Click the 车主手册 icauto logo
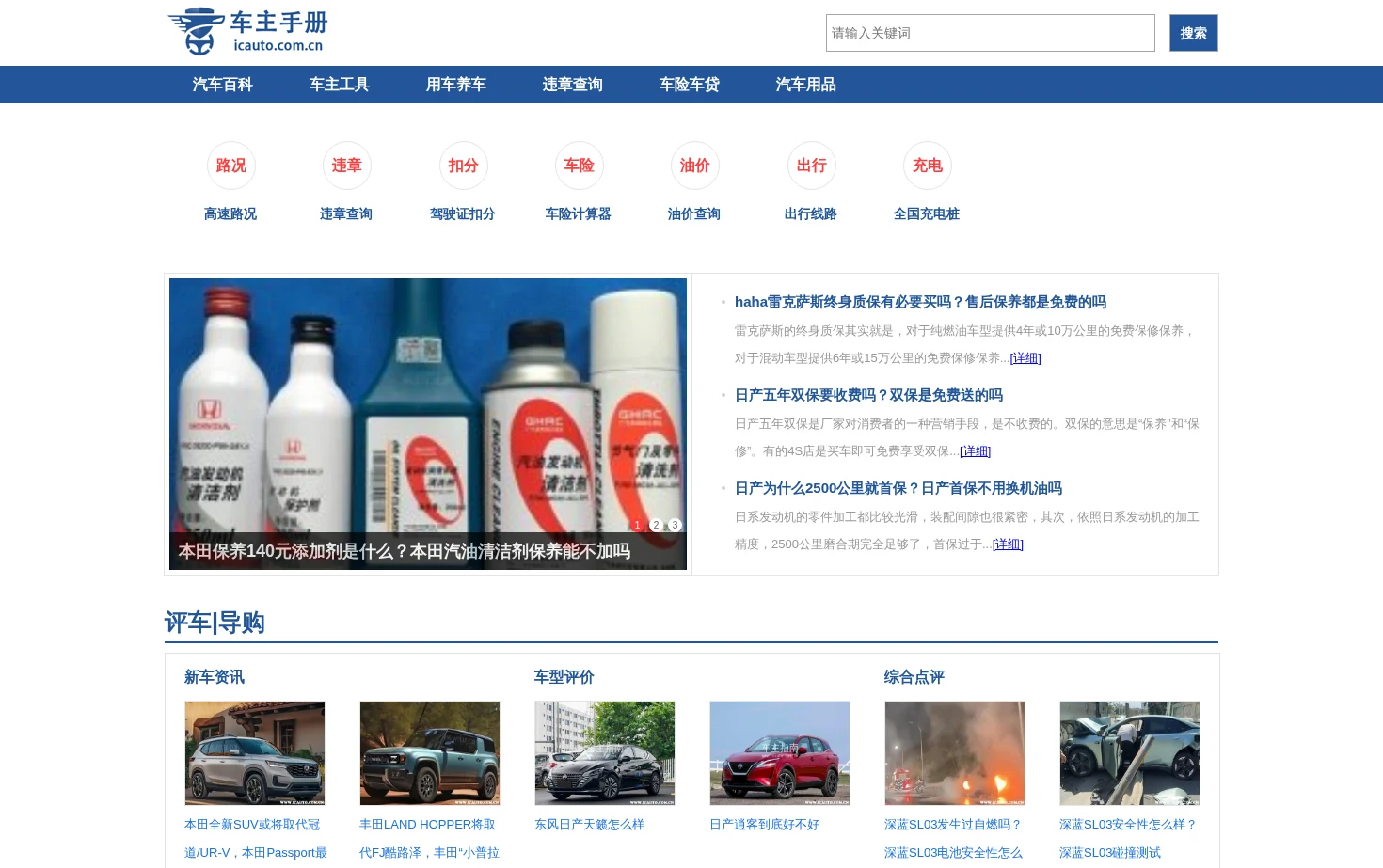Viewport: 1383px width, 868px height. coord(248,32)
